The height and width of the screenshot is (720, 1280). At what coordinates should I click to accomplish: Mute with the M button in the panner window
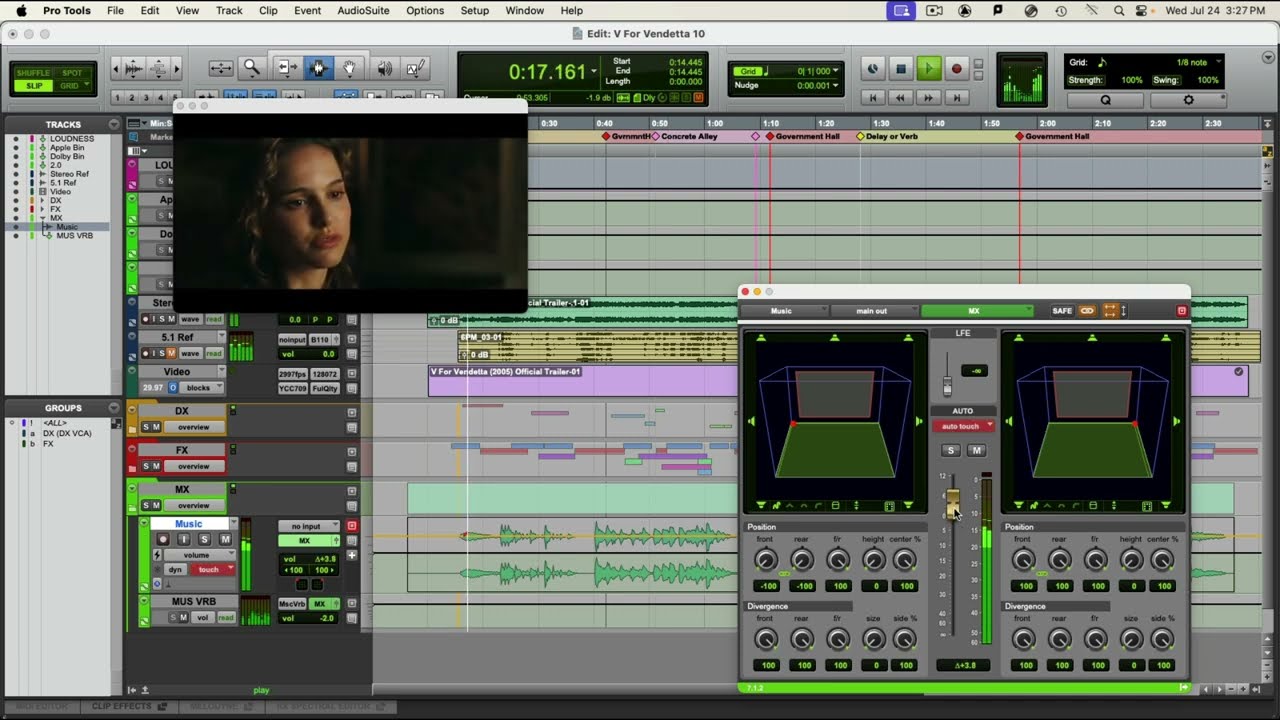click(x=977, y=451)
